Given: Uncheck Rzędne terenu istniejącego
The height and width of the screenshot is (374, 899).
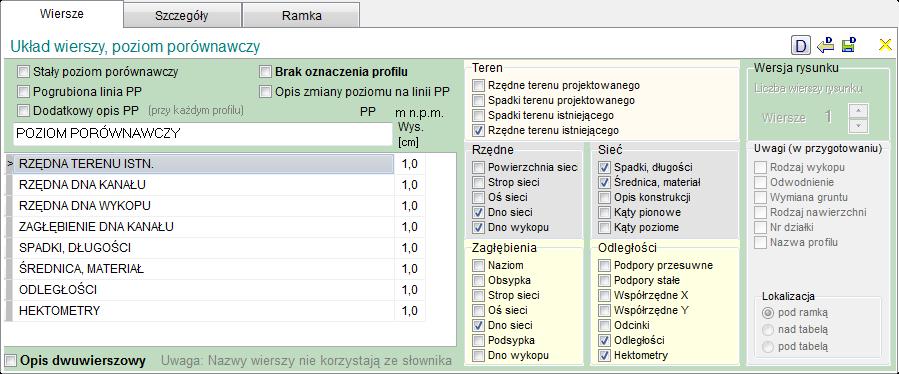Looking at the screenshot, I should [478, 130].
